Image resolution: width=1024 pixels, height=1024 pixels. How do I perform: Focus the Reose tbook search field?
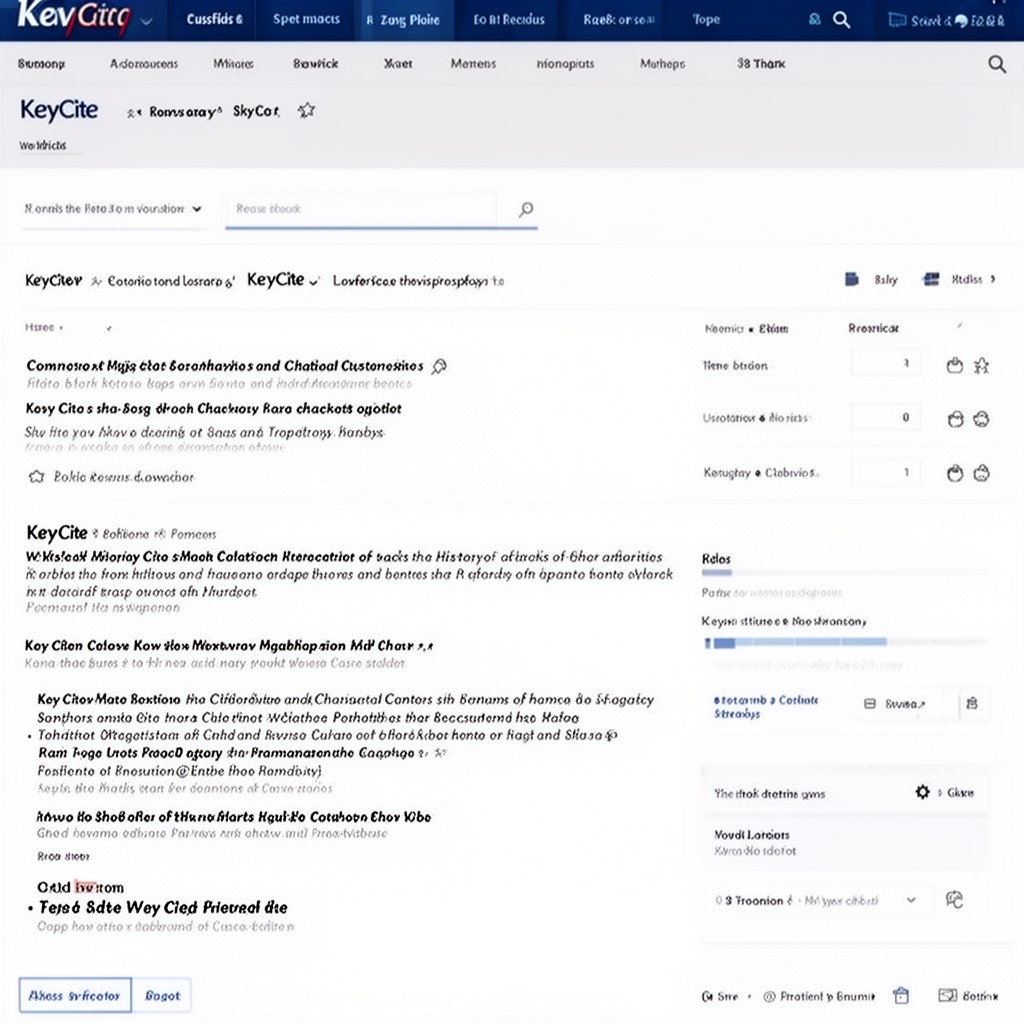pyautogui.click(x=360, y=209)
